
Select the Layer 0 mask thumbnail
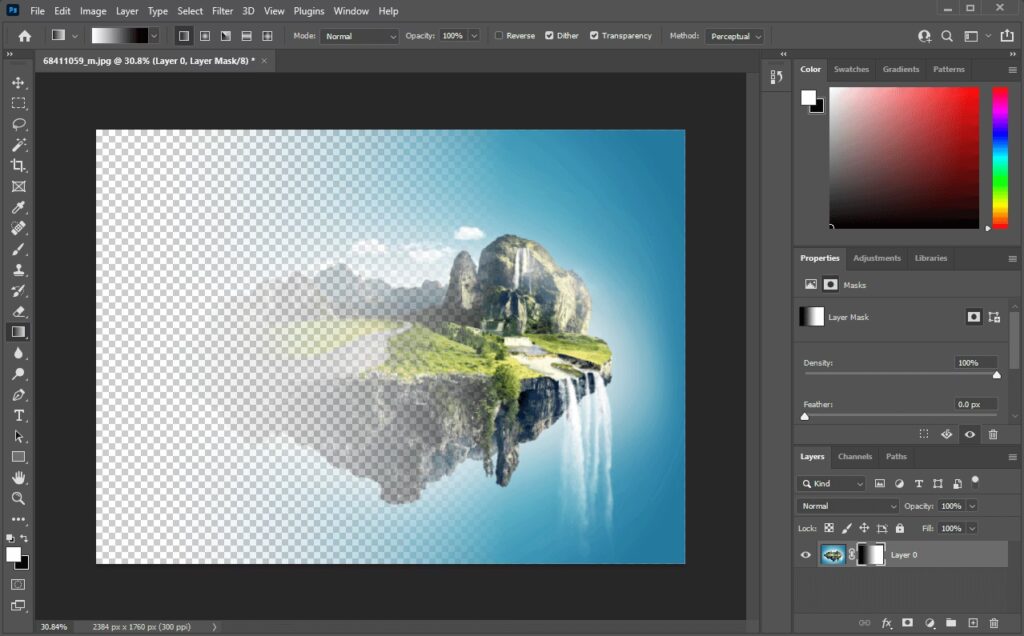click(871, 554)
